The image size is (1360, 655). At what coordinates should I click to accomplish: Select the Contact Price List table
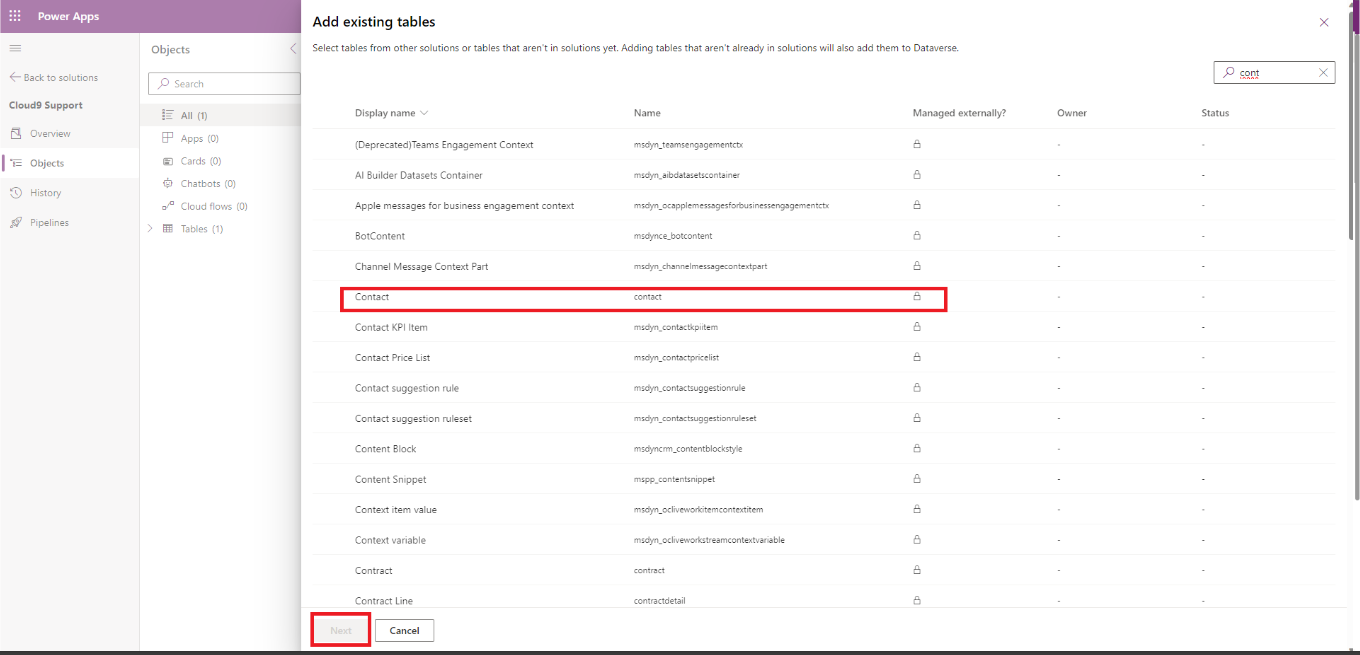point(823,358)
